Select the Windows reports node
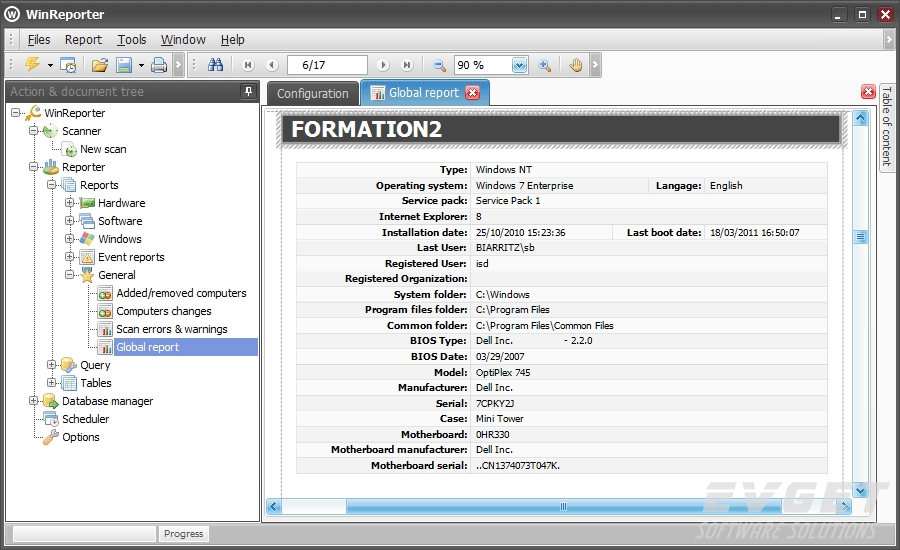The height and width of the screenshot is (550, 900). click(119, 239)
